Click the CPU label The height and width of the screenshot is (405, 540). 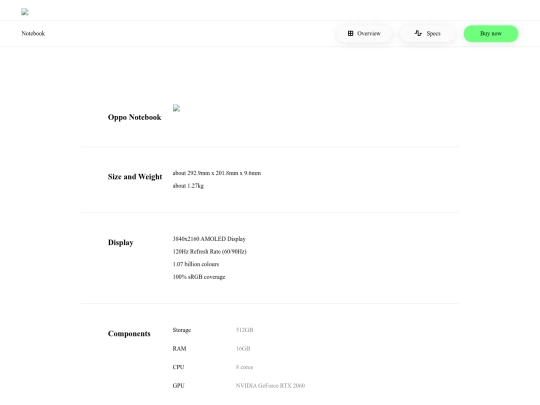(x=178, y=367)
